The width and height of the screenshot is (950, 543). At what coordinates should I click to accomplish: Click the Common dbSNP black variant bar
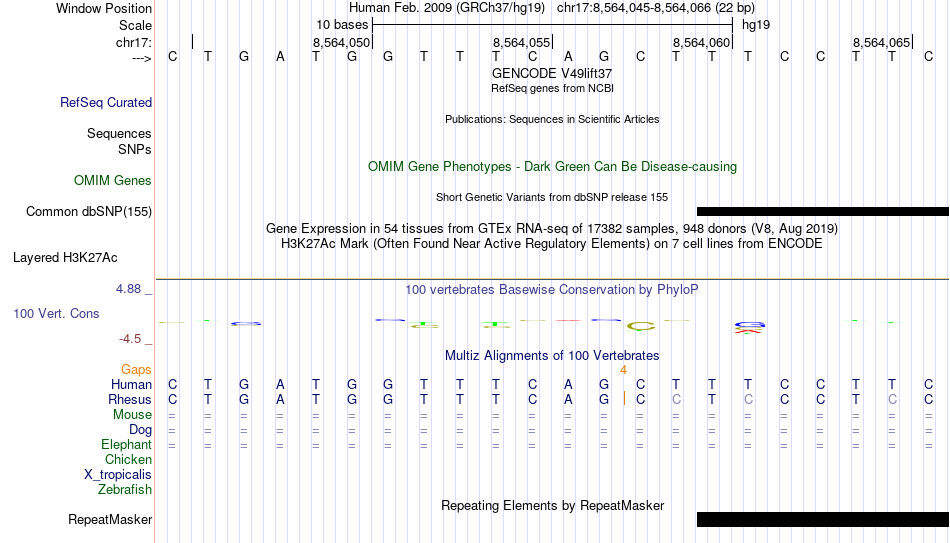[823, 212]
